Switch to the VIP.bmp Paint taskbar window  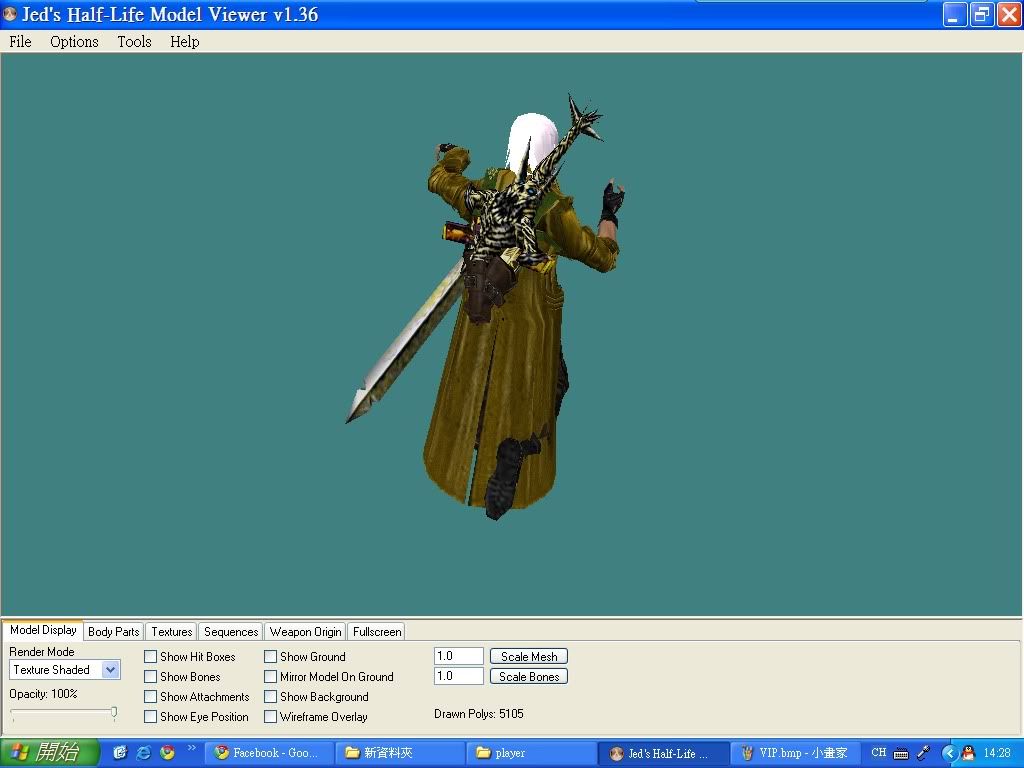[795, 753]
